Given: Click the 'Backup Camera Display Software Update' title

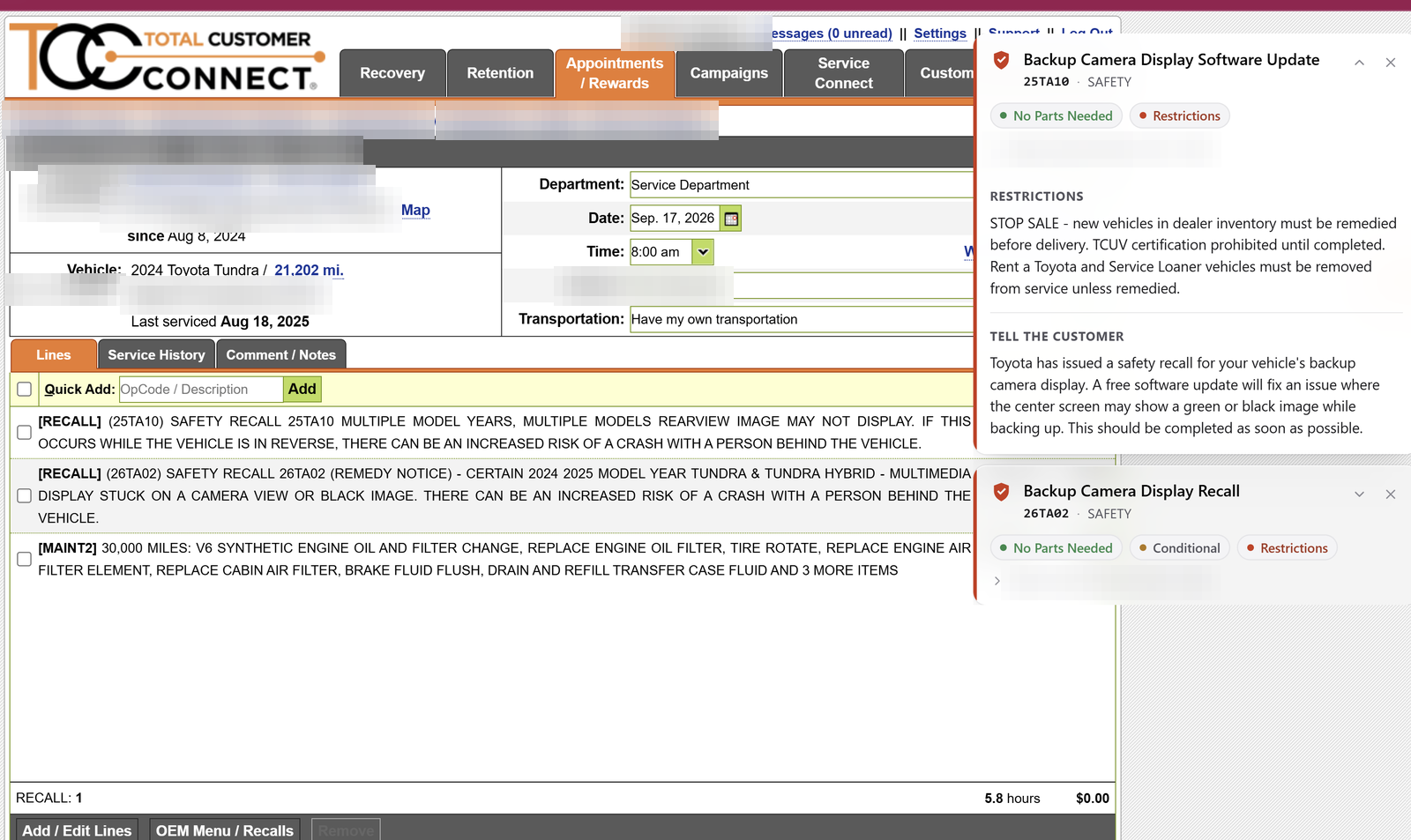Looking at the screenshot, I should coord(1172,60).
